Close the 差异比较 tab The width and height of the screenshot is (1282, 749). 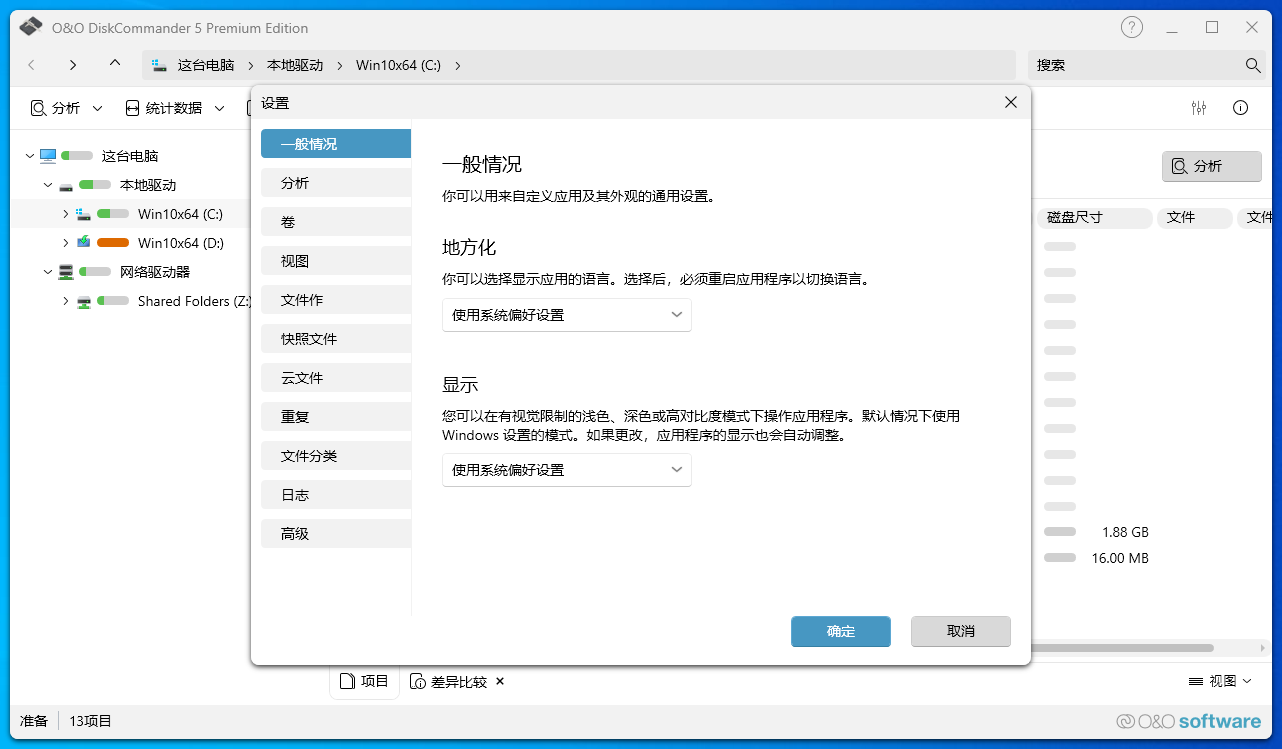pos(499,681)
